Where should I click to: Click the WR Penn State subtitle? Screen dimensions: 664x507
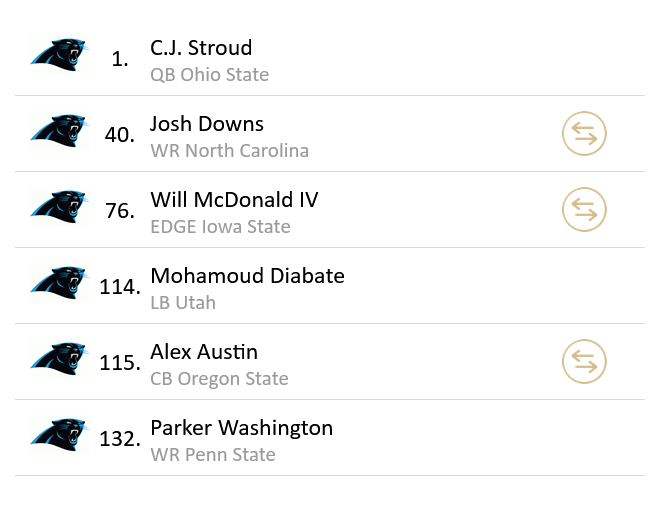pos(212,455)
